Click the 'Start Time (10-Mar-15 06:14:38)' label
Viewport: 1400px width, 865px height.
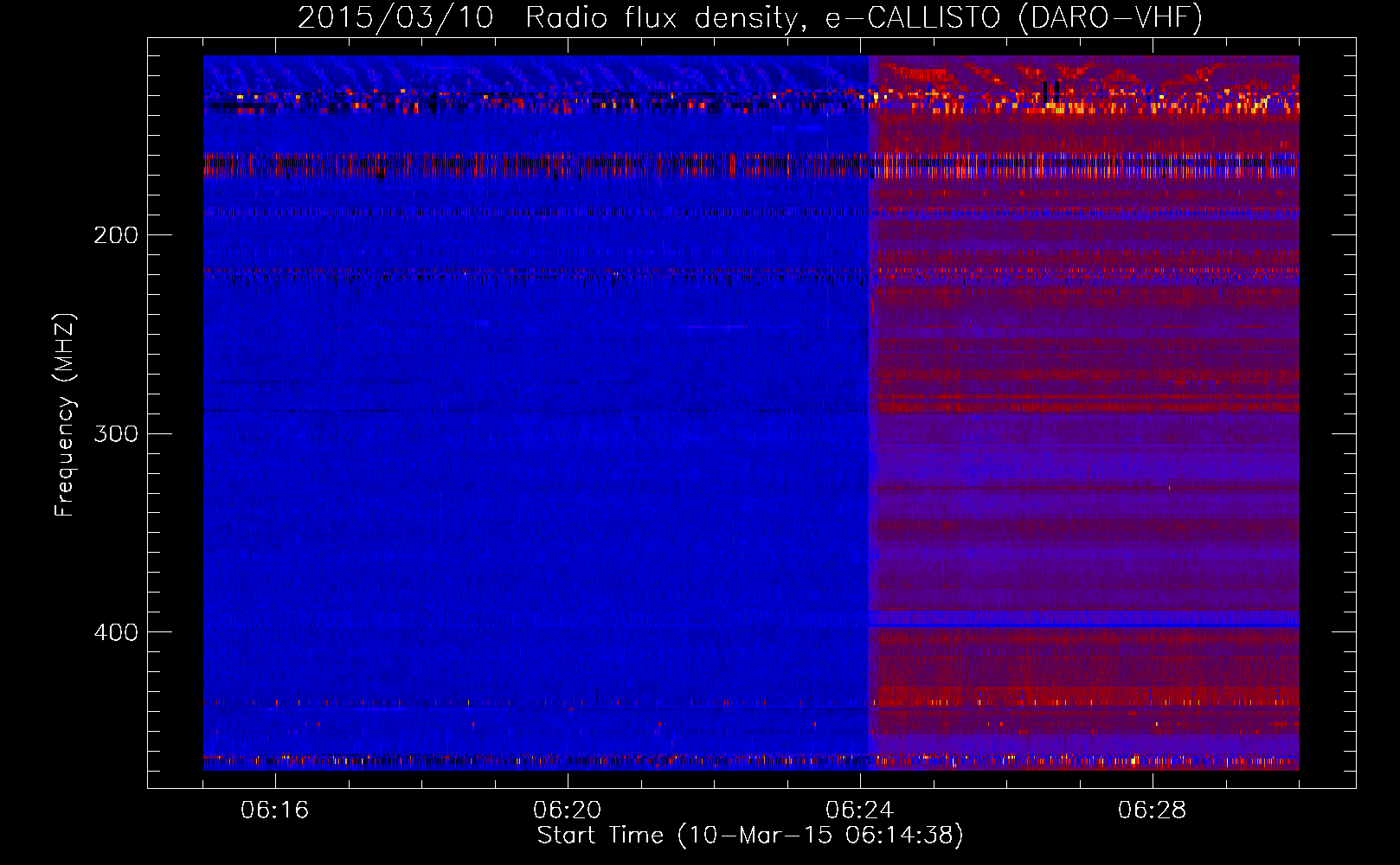pyautogui.click(x=750, y=836)
